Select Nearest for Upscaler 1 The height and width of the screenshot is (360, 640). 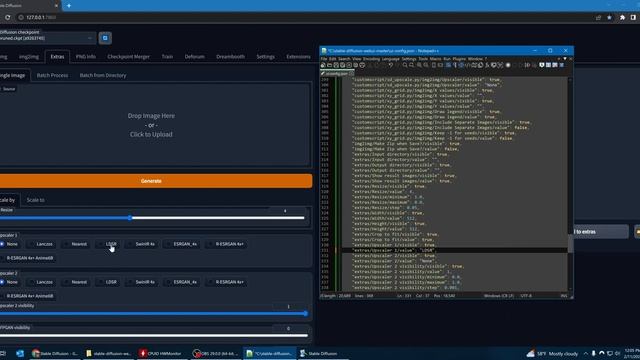point(75,244)
